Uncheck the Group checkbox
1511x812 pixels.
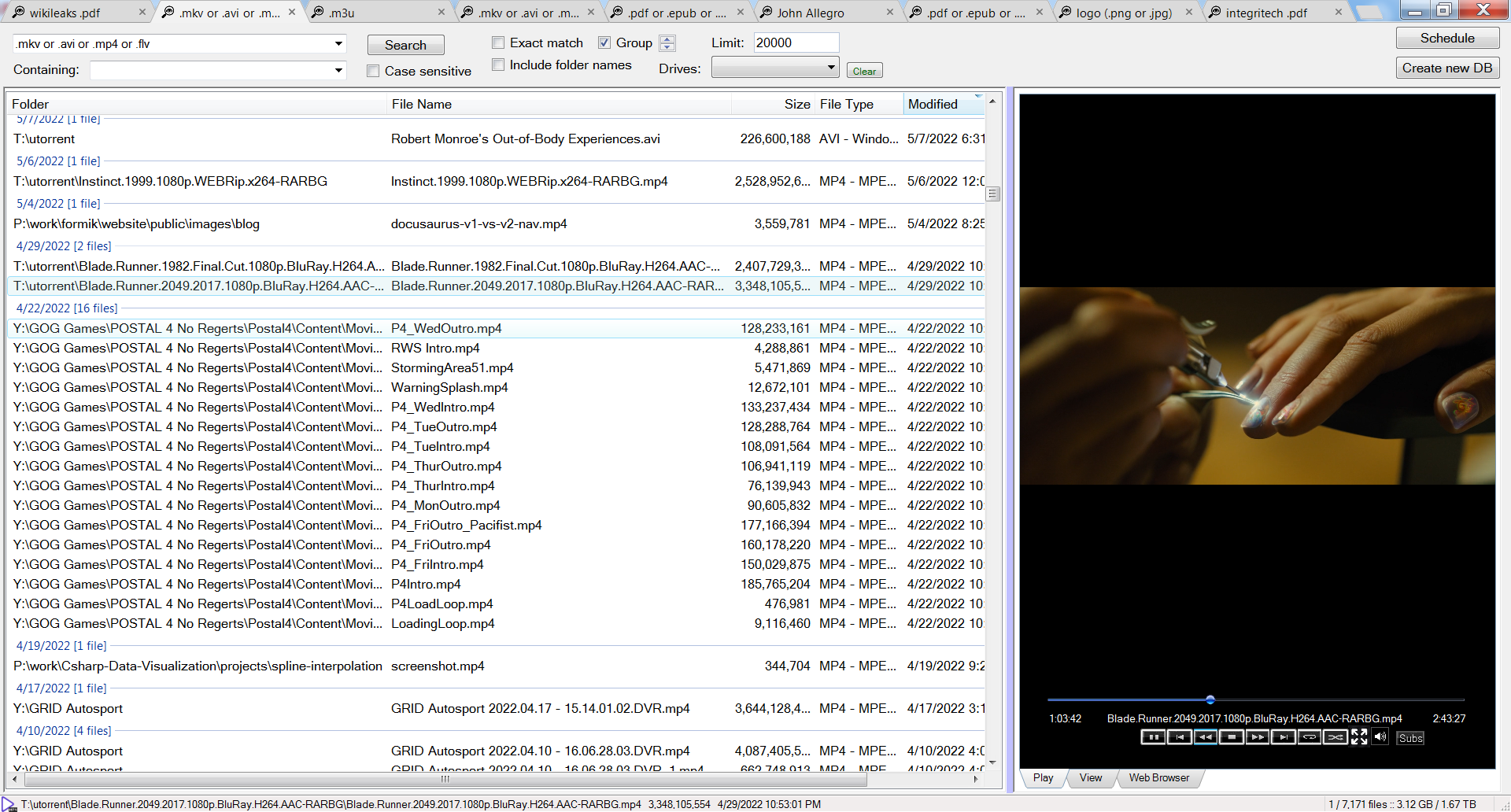(604, 42)
